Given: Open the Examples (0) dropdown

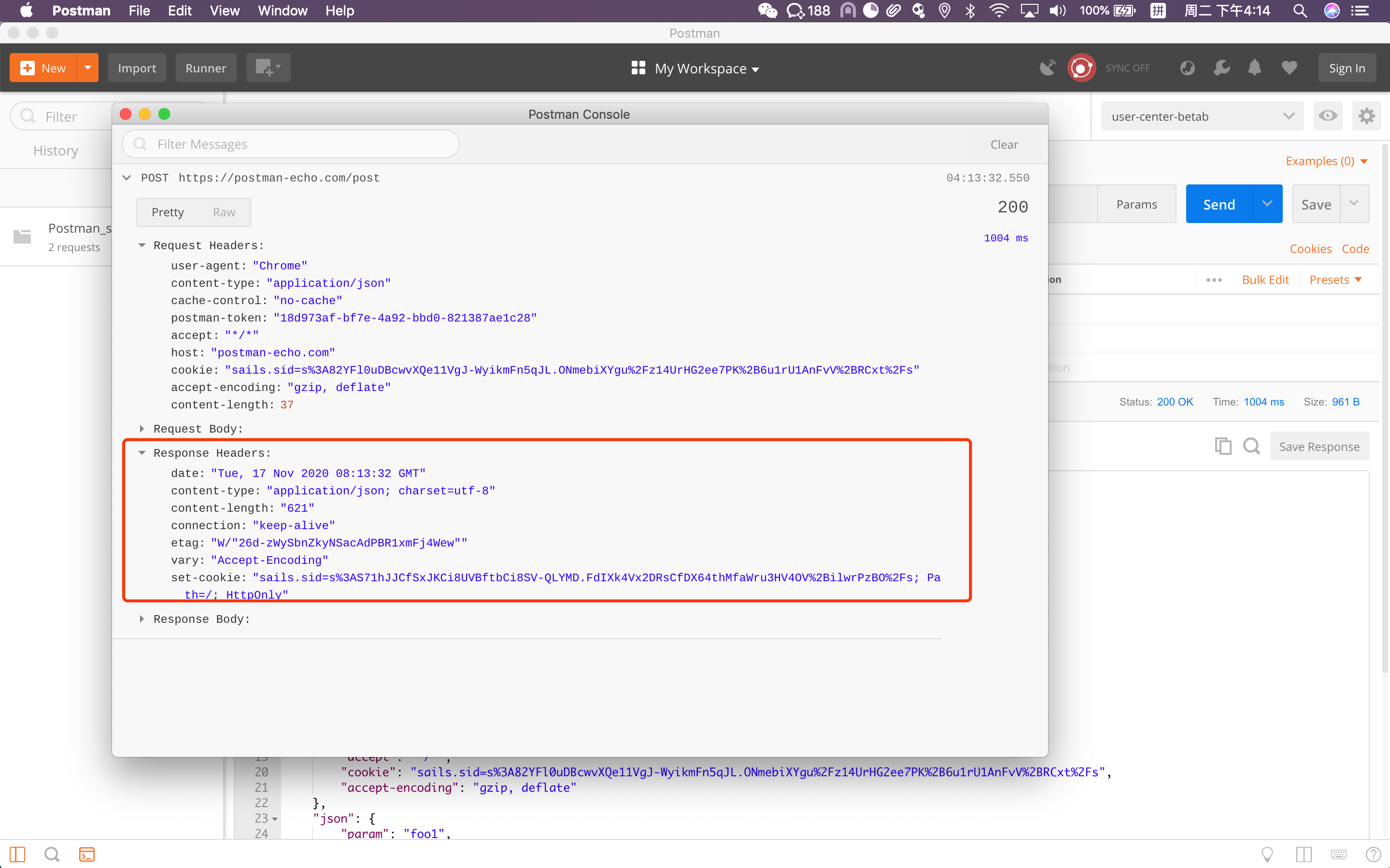Looking at the screenshot, I should (1326, 161).
